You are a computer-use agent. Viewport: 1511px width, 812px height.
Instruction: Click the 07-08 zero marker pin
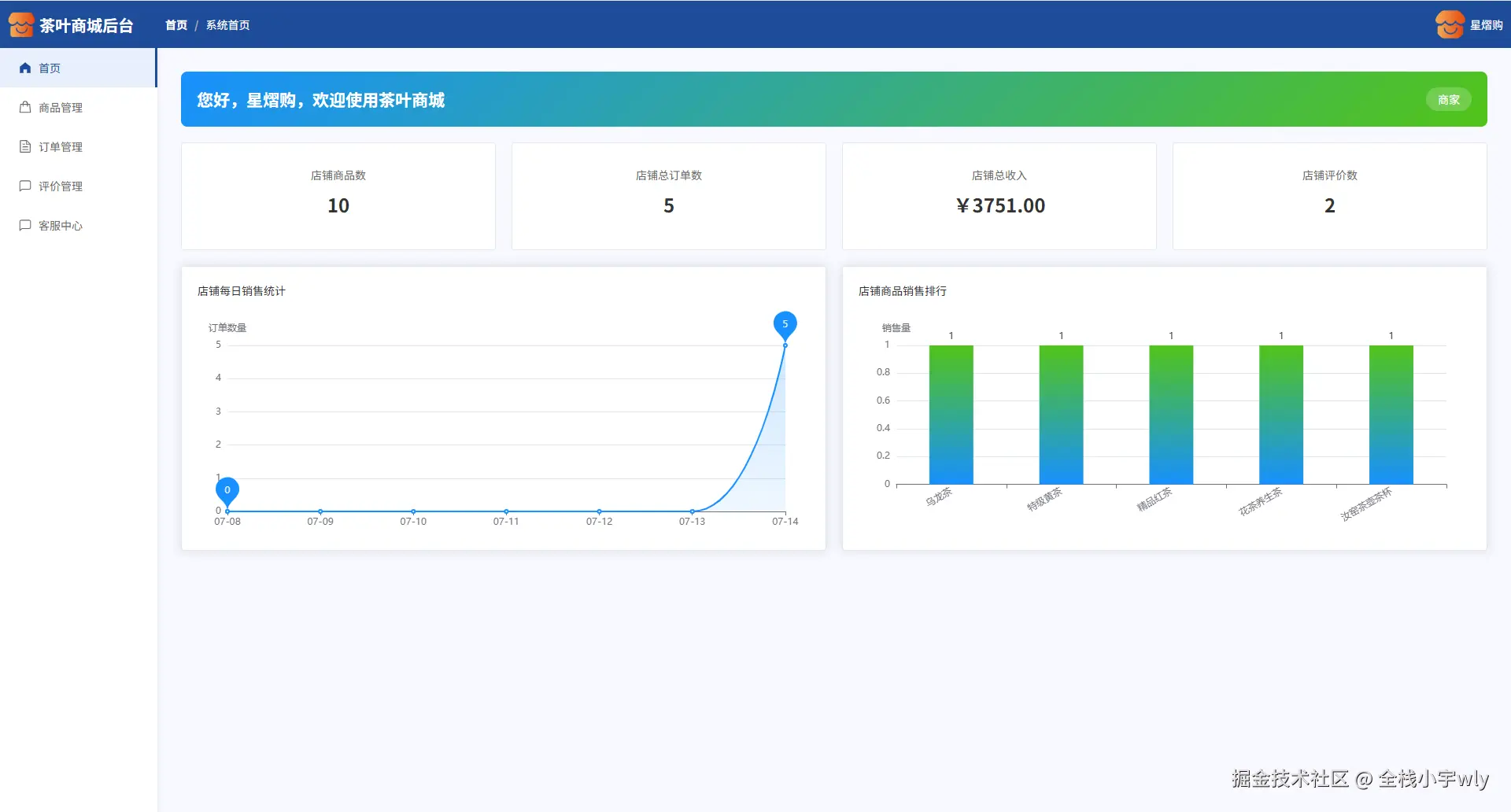227,491
